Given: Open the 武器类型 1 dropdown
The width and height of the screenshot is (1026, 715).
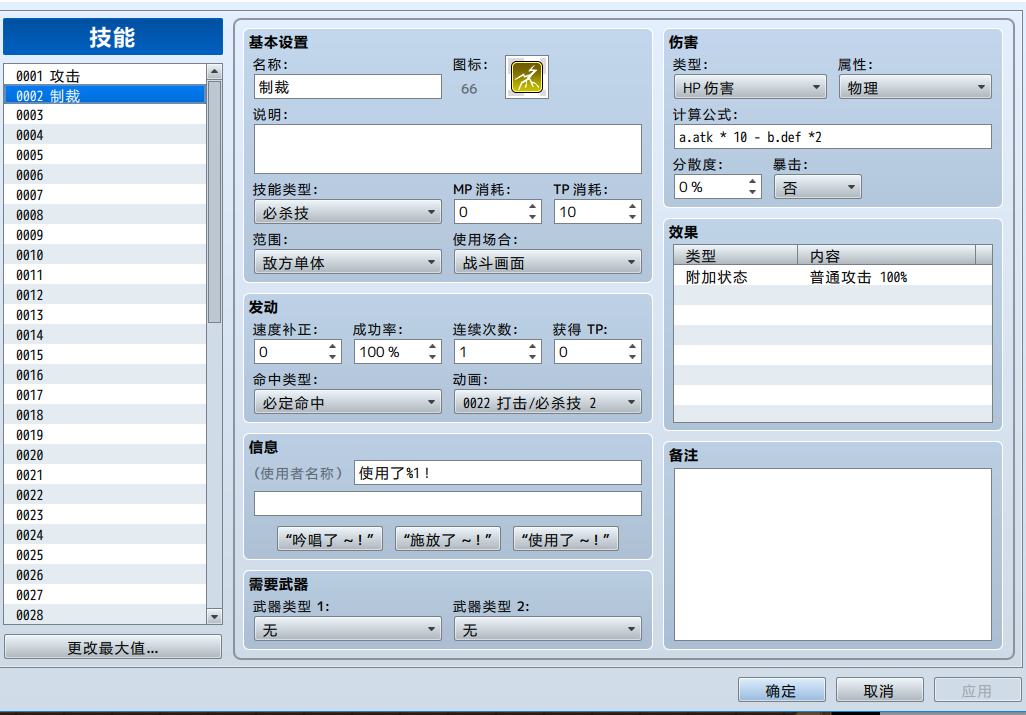Looking at the screenshot, I should (347, 629).
